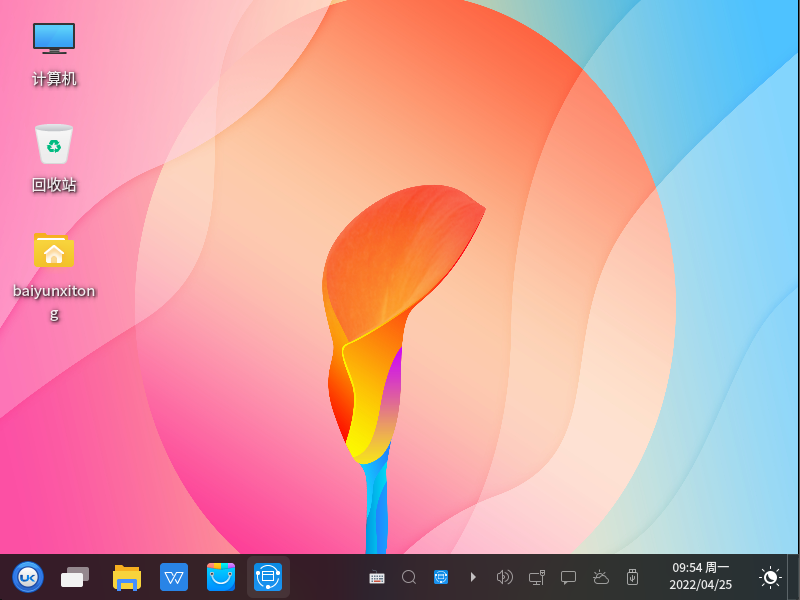Expand the hidden tray icons arrow
Screen dimensions: 800x600
coord(473,577)
